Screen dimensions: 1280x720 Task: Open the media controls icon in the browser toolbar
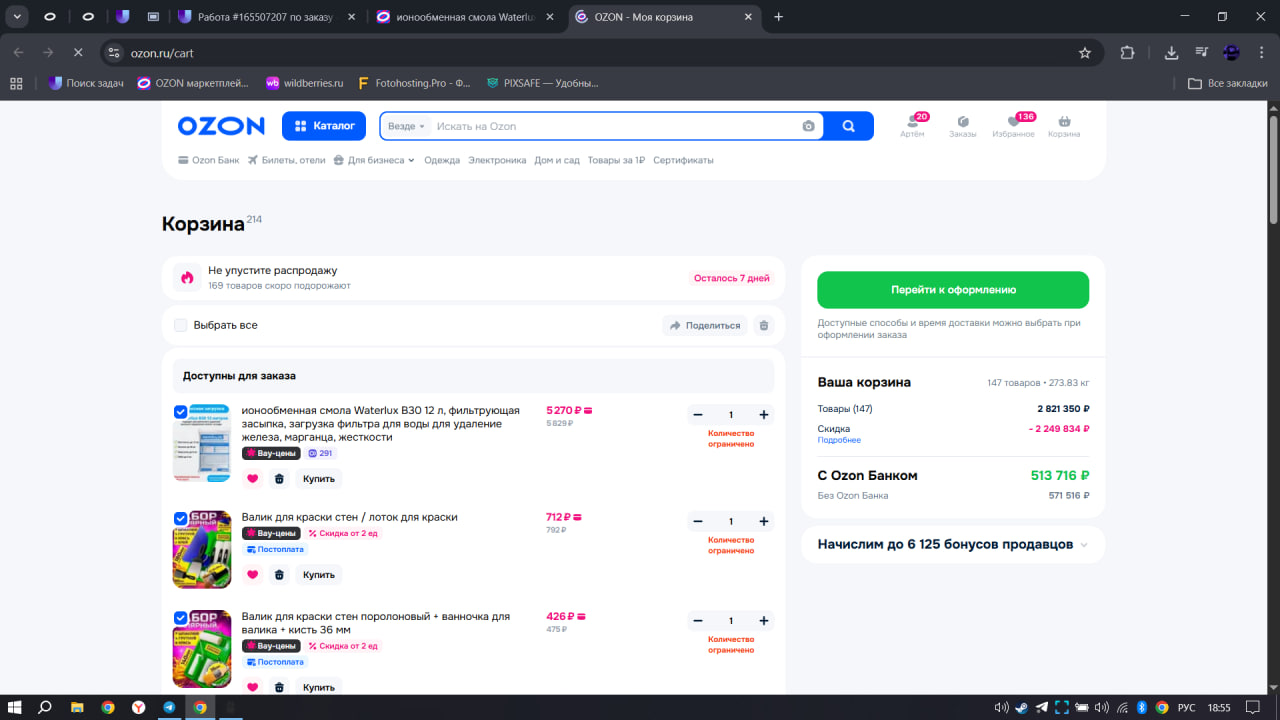point(1202,53)
